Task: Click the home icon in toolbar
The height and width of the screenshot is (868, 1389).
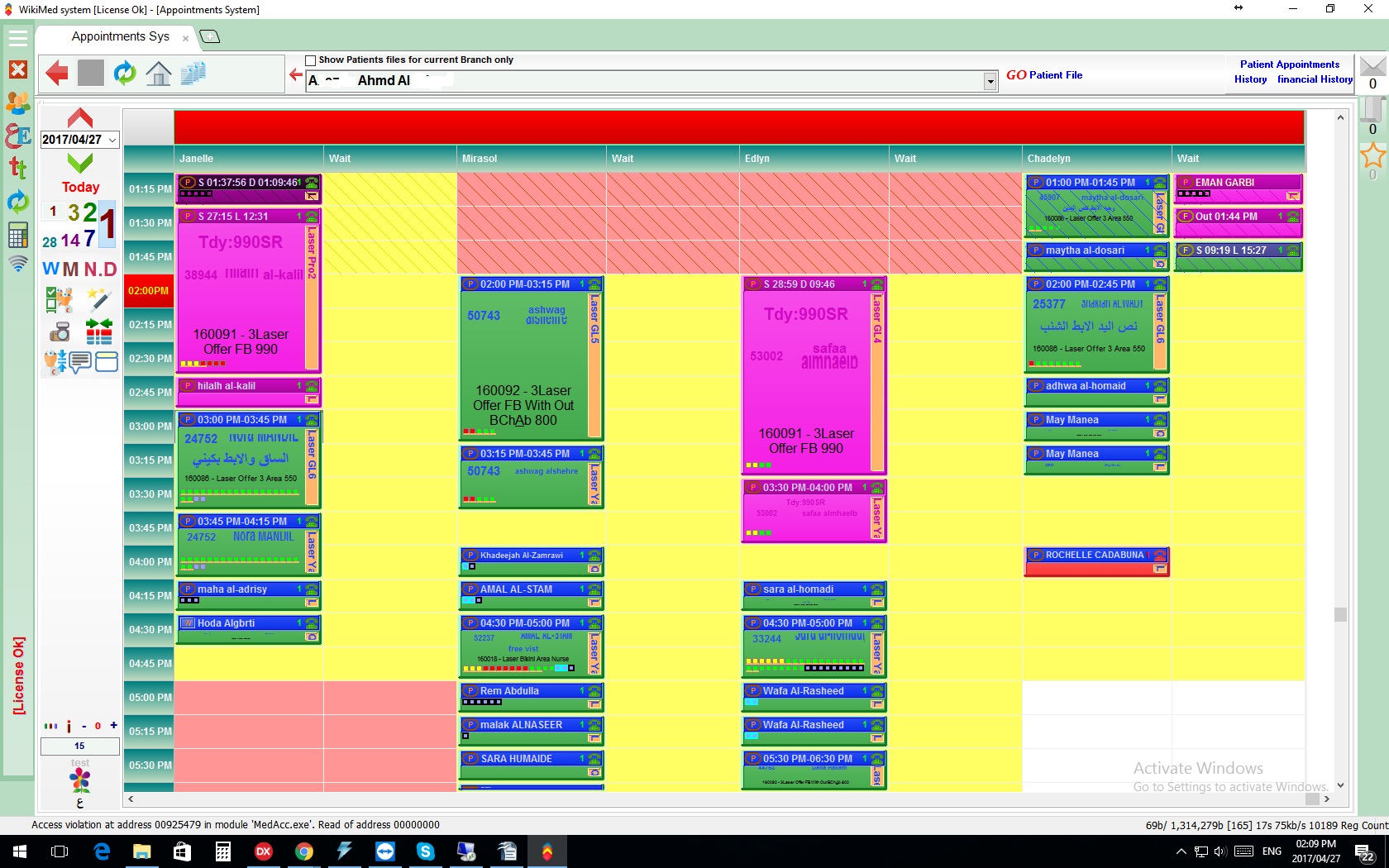Action: coord(159,74)
